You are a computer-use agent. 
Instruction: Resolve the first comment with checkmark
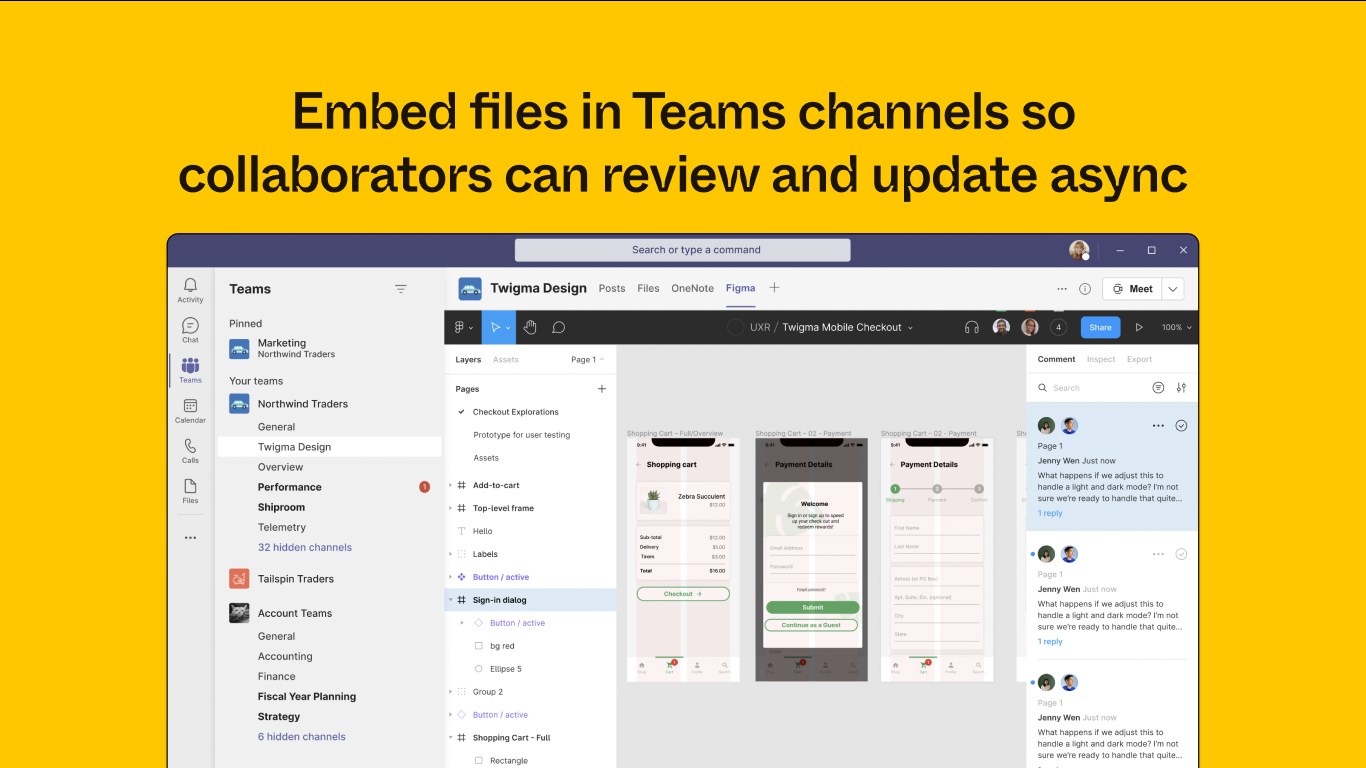coord(1181,426)
